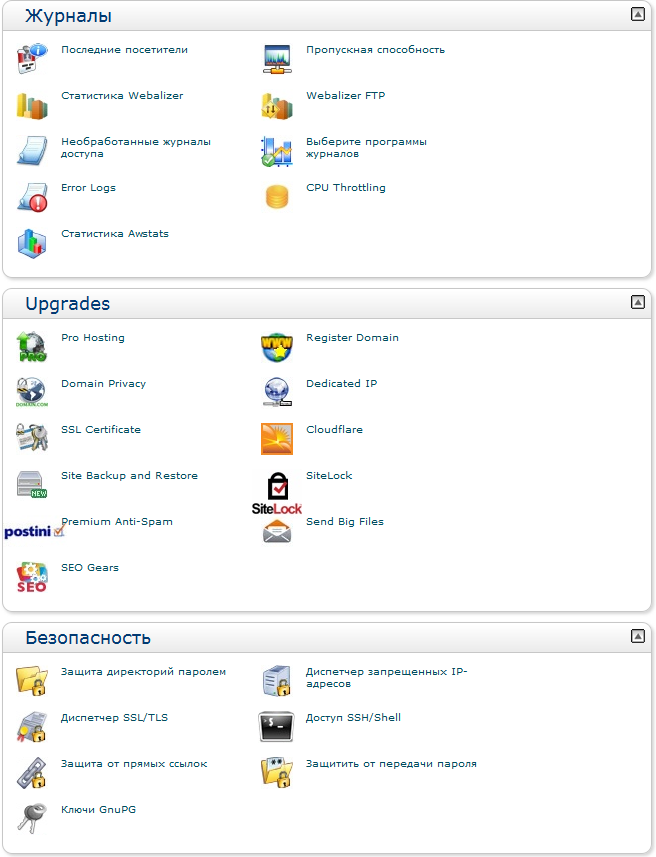The image size is (656, 857).
Task: Open the SSL Certificate link
Action: point(101,430)
